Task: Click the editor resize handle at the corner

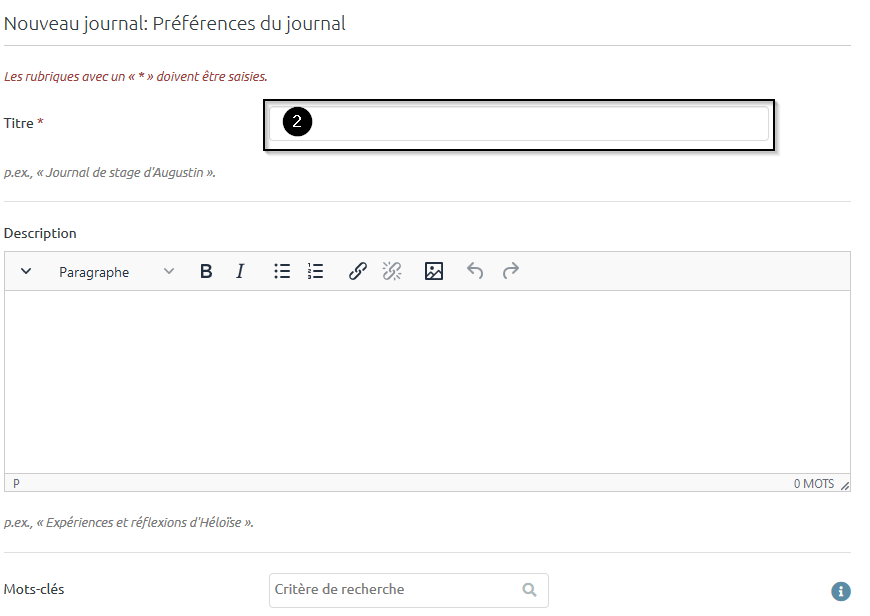Action: pyautogui.click(x=845, y=485)
